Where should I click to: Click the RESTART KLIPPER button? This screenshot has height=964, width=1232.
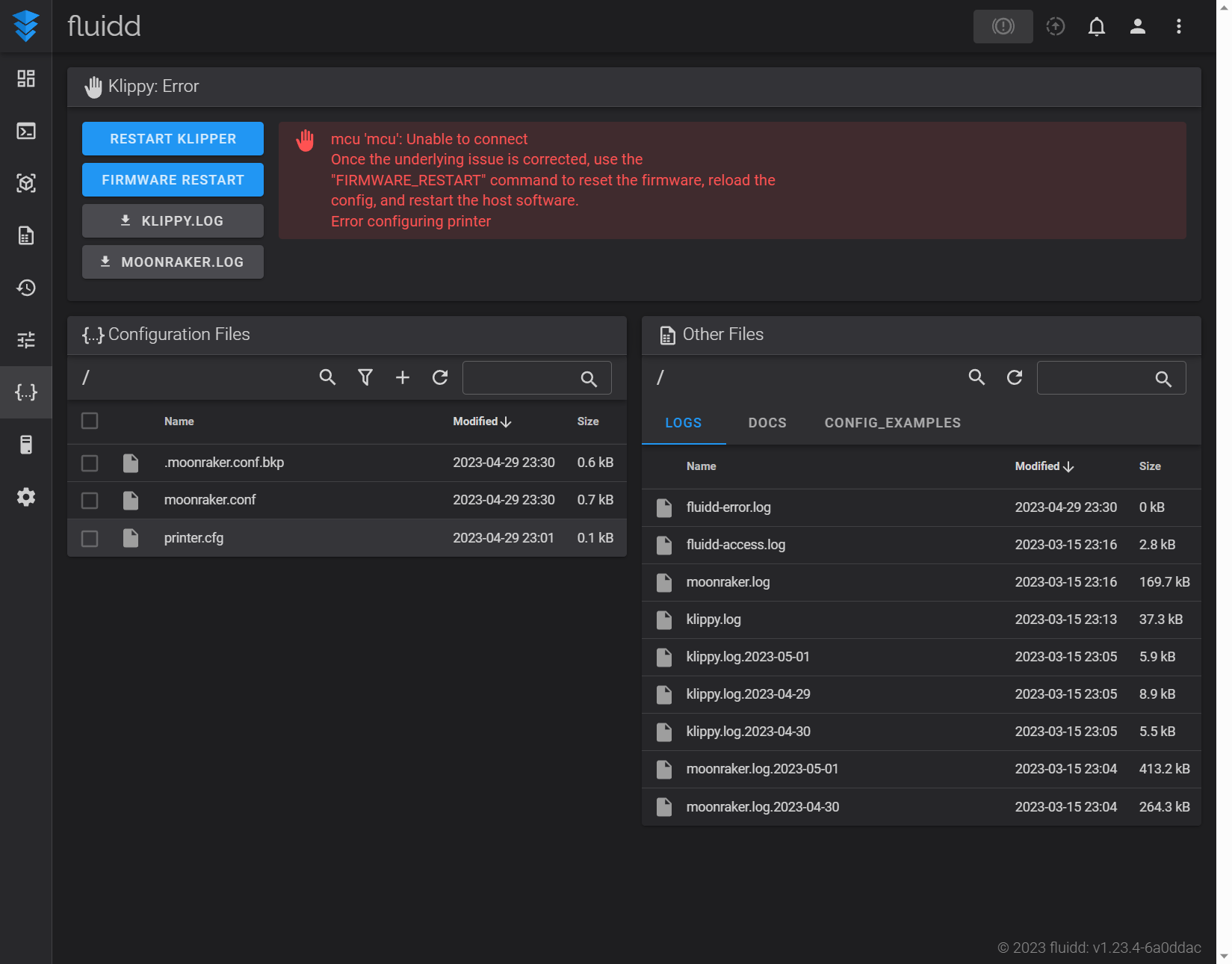click(x=173, y=138)
